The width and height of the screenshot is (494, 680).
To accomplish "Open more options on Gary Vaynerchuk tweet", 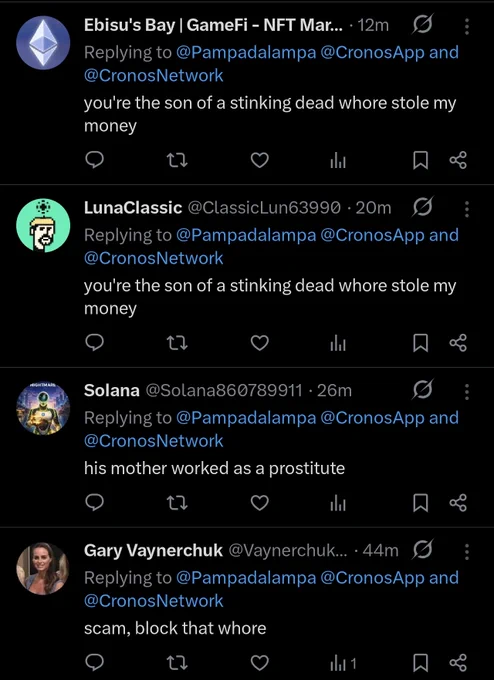I will (x=467, y=552).
